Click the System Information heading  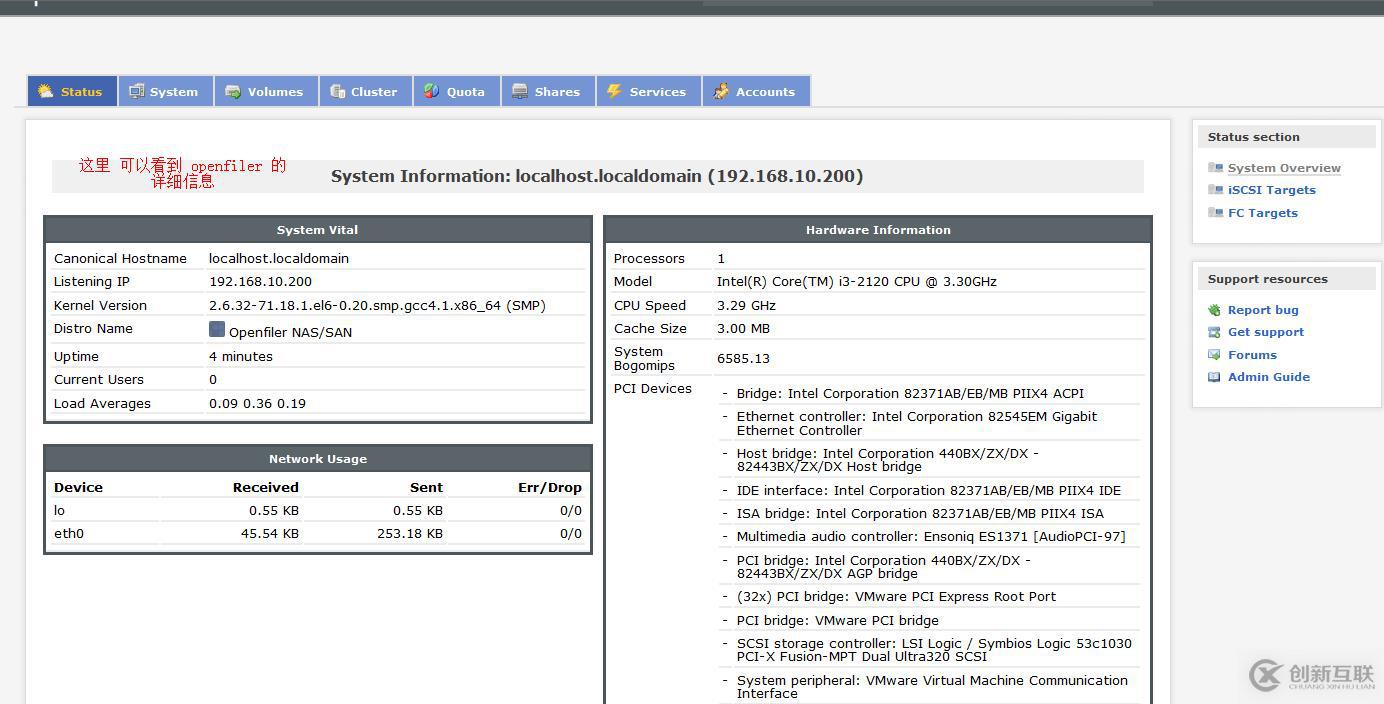tap(597, 176)
